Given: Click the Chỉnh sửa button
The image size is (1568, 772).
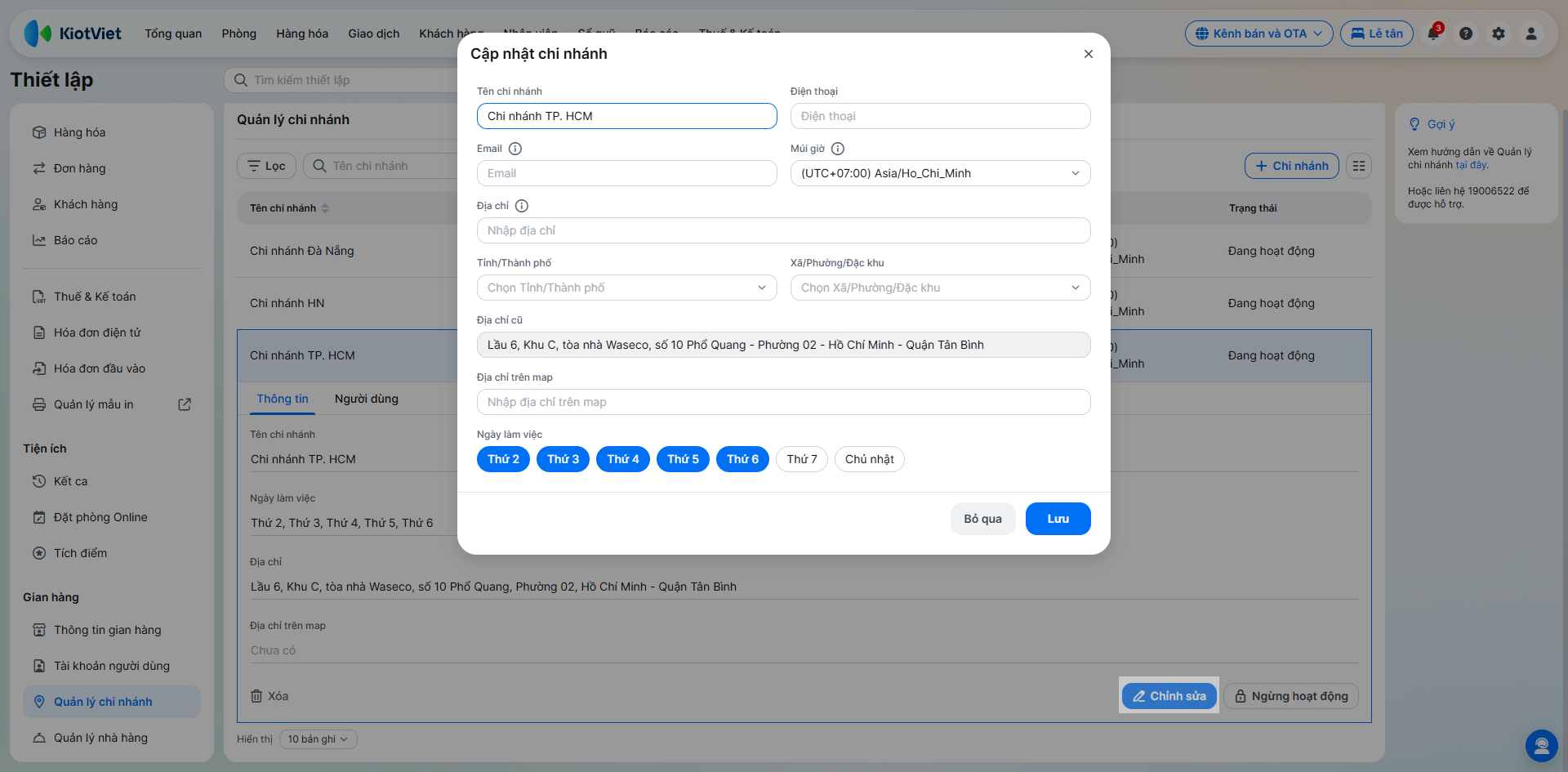Looking at the screenshot, I should 1169,696.
